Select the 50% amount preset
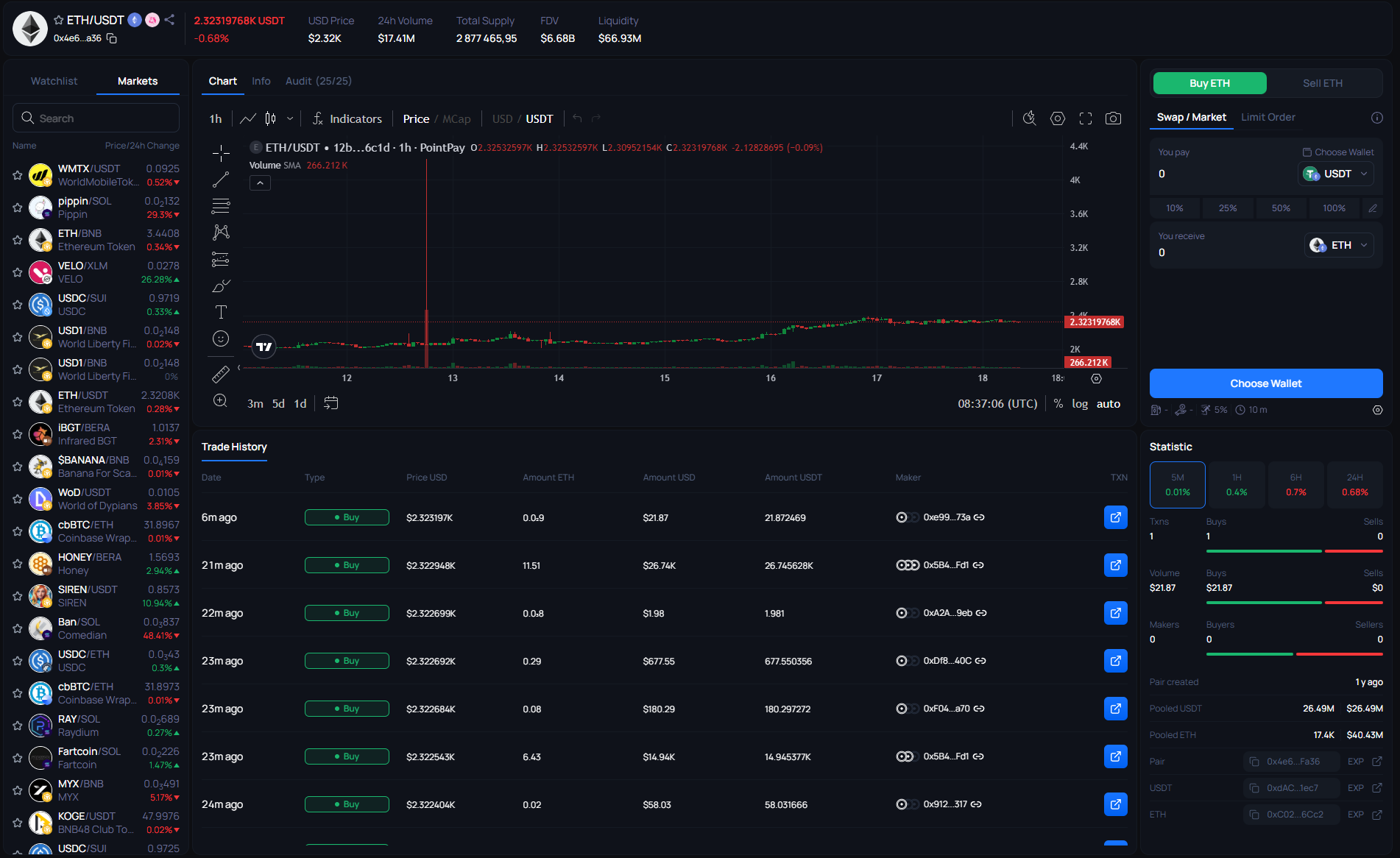This screenshot has height=858, width=1400. click(x=1281, y=208)
